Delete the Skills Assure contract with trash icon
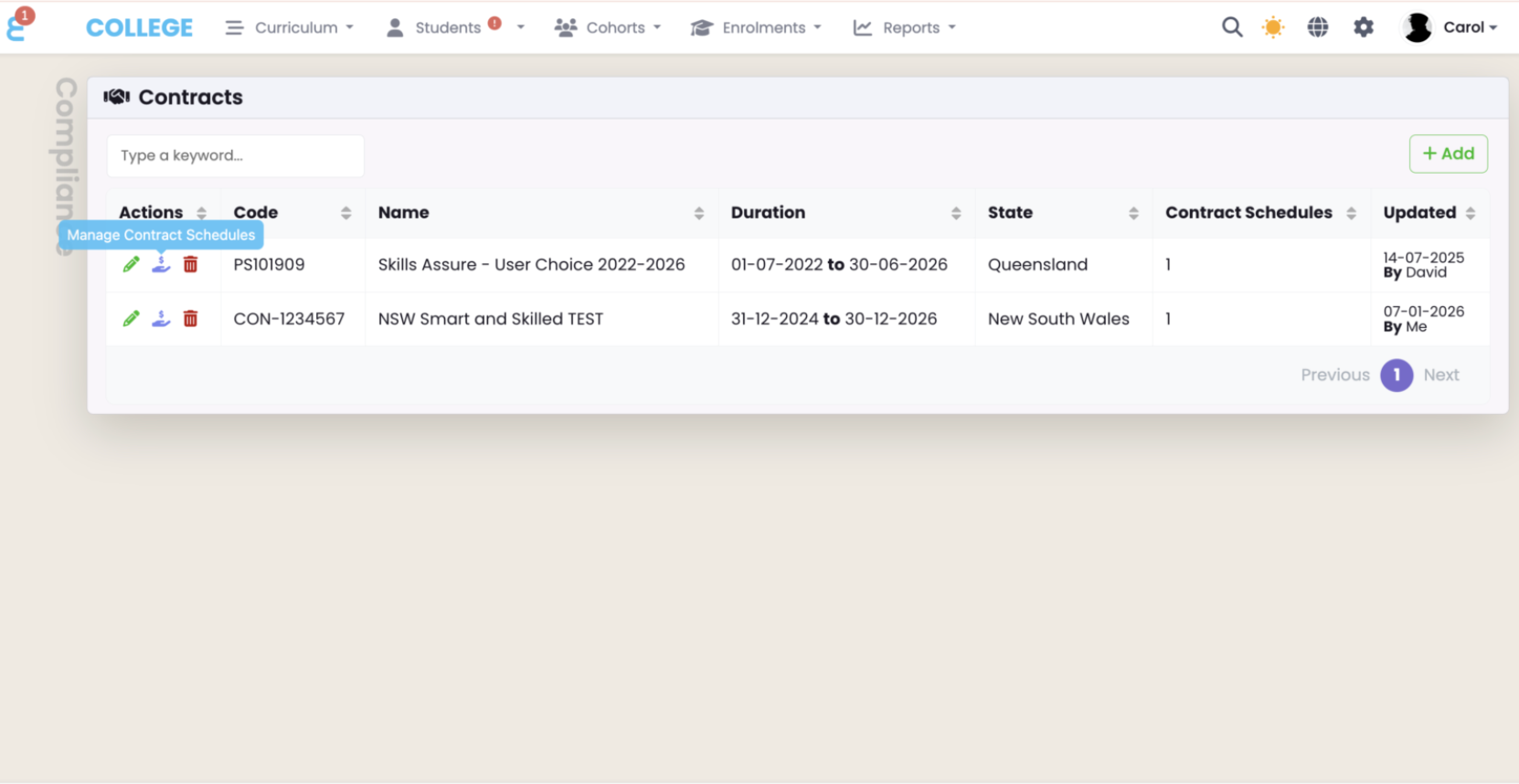This screenshot has height=784, width=1519. (190, 265)
